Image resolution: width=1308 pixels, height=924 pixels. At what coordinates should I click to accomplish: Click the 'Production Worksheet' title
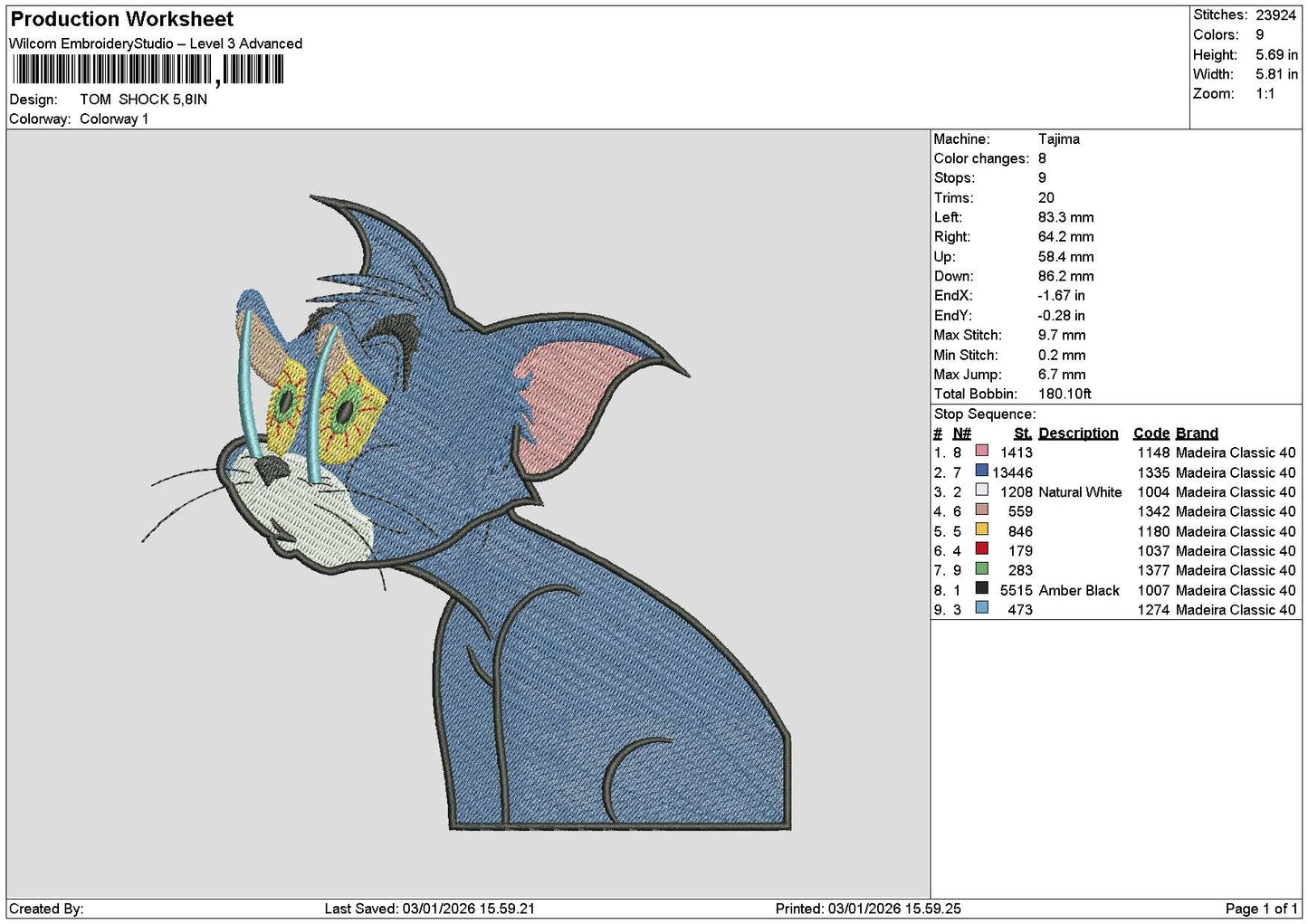121,19
